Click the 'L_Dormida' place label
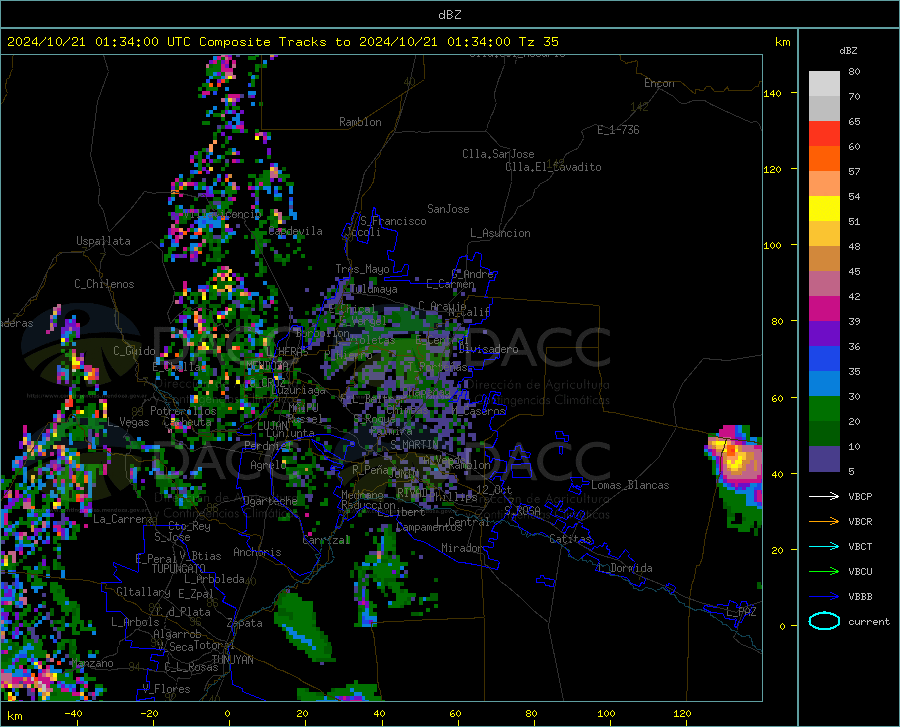The width and height of the screenshot is (900, 727). pos(624,568)
